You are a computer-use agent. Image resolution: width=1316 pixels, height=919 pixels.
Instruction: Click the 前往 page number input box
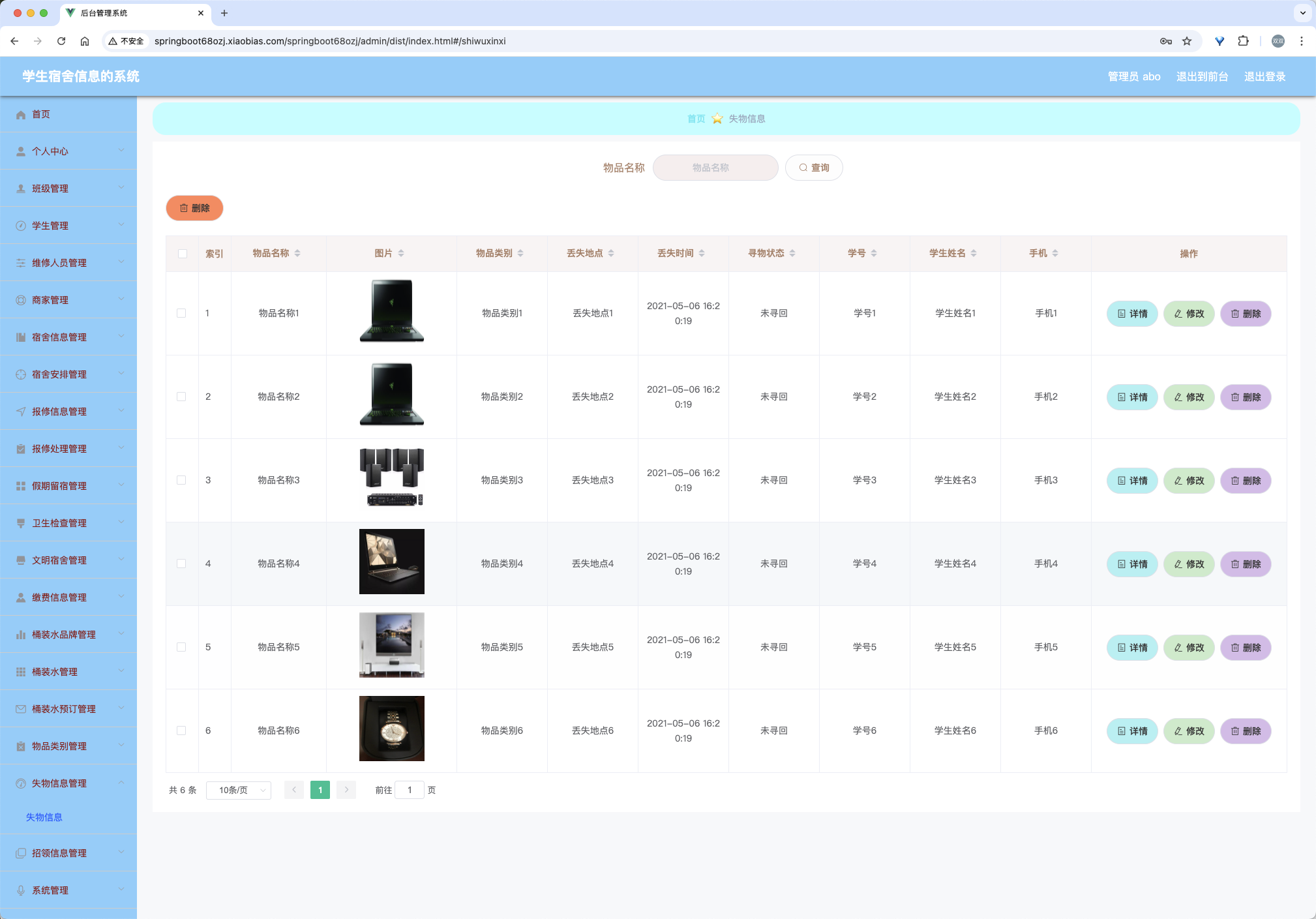point(410,790)
